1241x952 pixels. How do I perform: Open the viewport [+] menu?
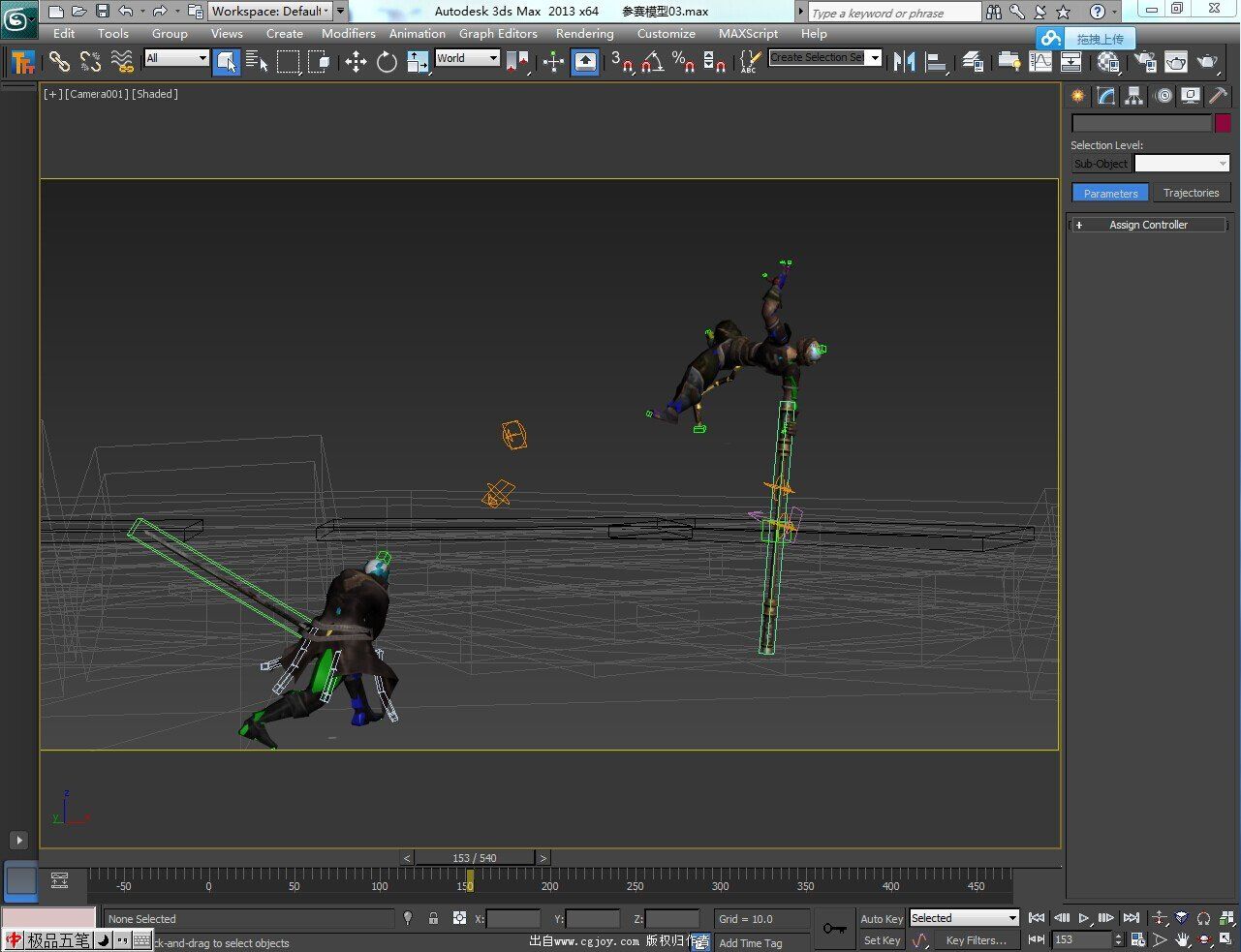51,94
